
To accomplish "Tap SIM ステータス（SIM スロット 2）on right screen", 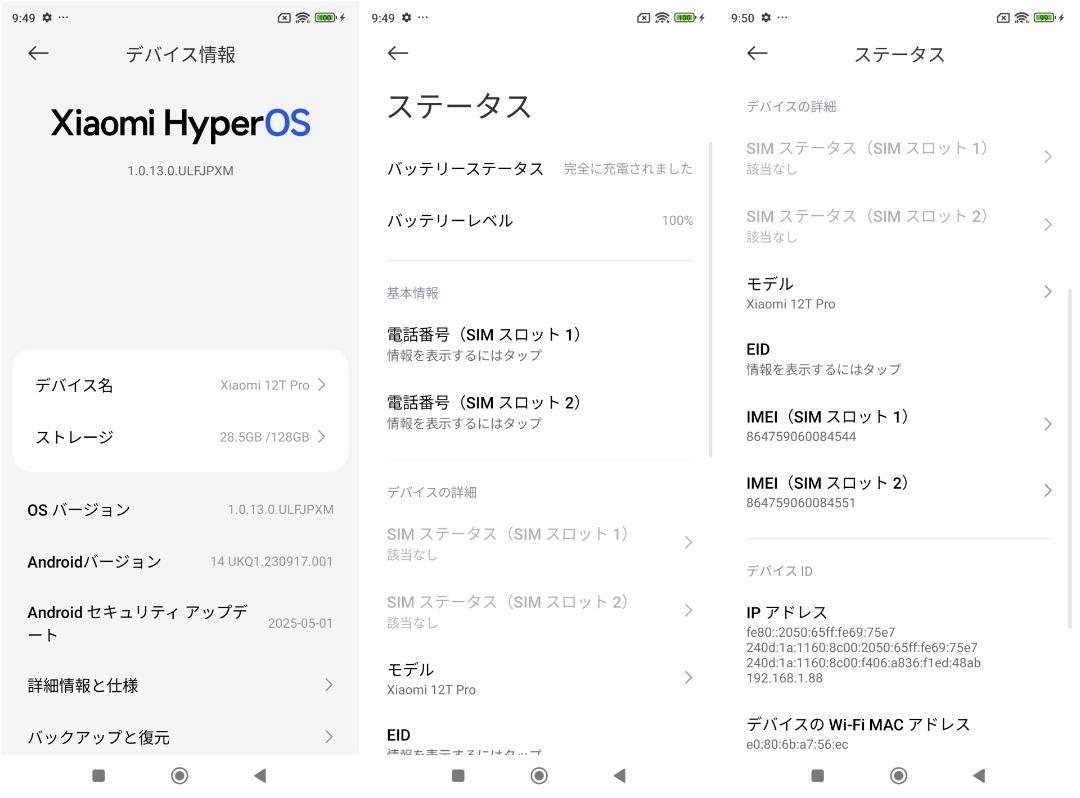I will coord(899,225).
